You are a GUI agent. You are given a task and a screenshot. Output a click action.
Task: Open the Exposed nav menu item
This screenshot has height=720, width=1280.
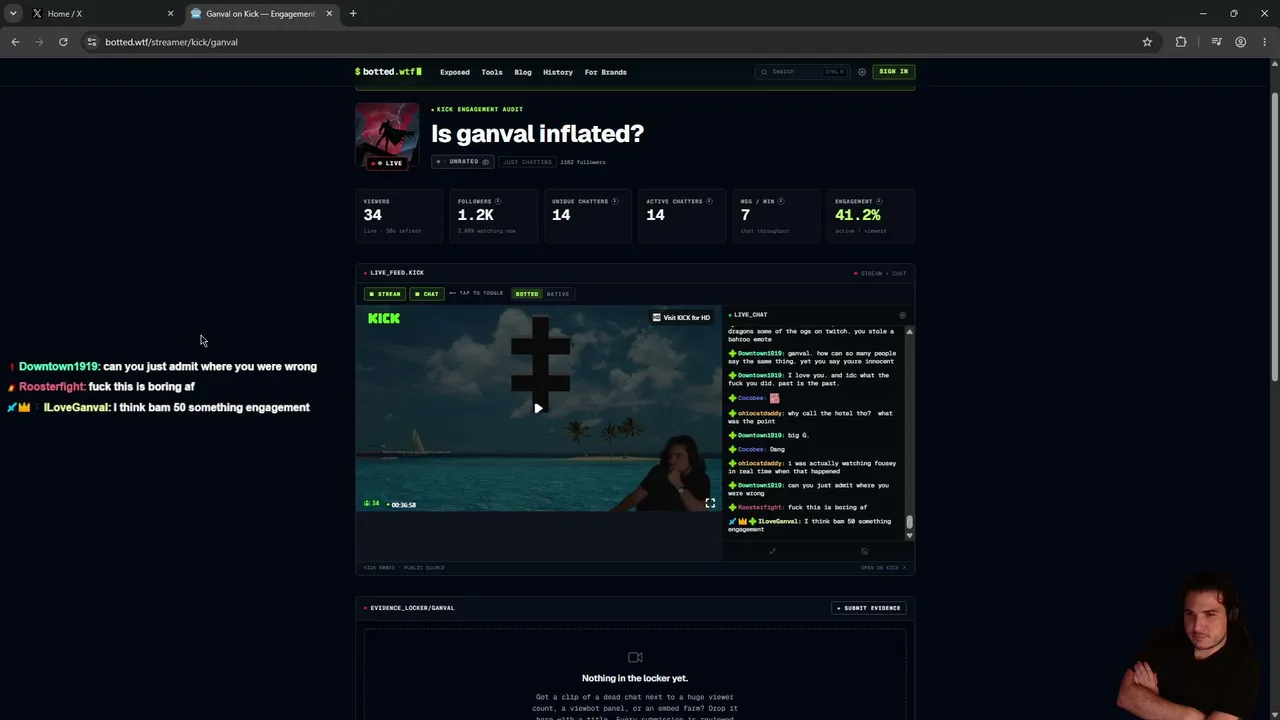click(454, 72)
